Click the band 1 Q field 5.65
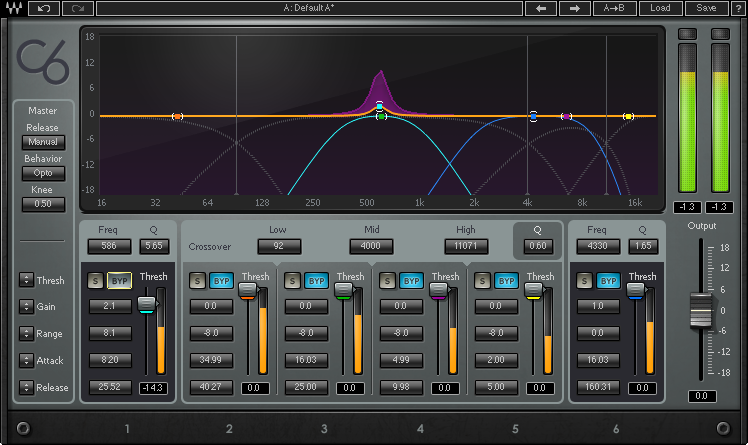748x445 pixels. click(x=154, y=246)
